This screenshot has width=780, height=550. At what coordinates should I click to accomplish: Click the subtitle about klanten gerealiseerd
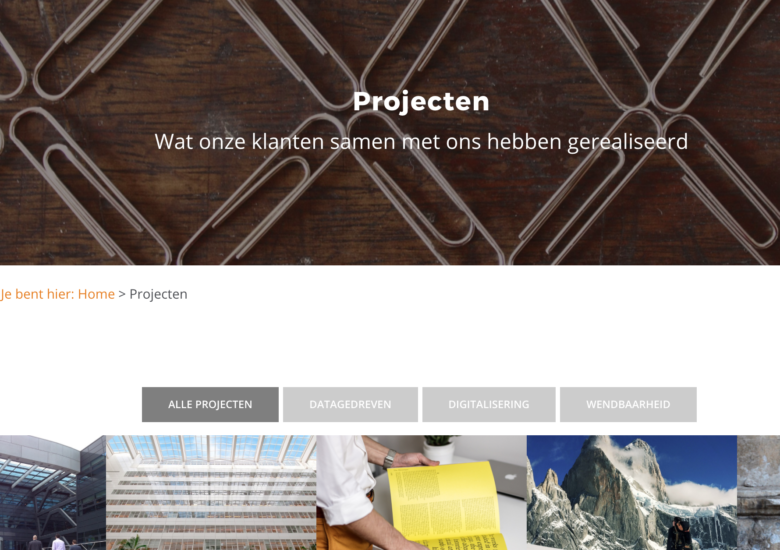pyautogui.click(x=421, y=142)
